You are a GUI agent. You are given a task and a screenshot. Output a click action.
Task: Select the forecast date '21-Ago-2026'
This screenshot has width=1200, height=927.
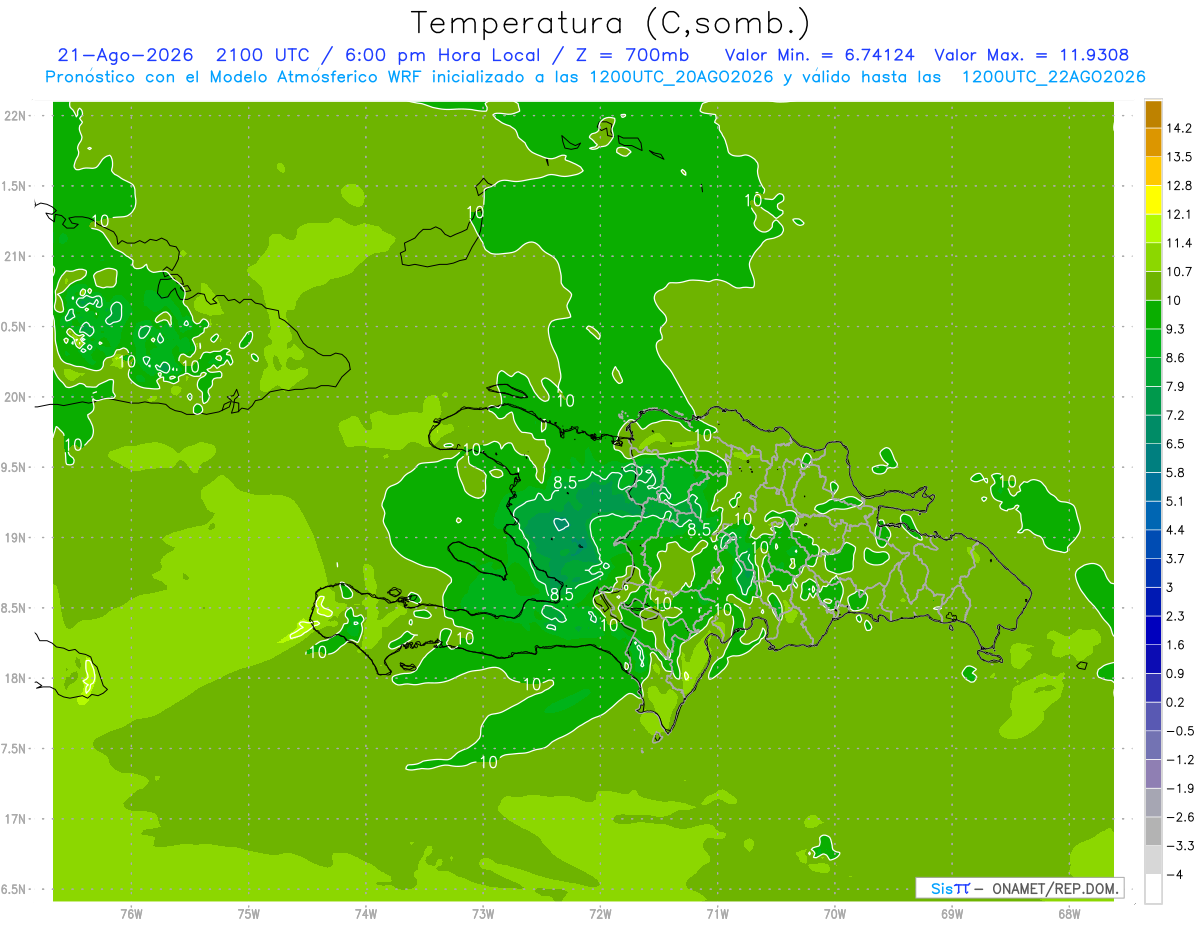click(125, 55)
